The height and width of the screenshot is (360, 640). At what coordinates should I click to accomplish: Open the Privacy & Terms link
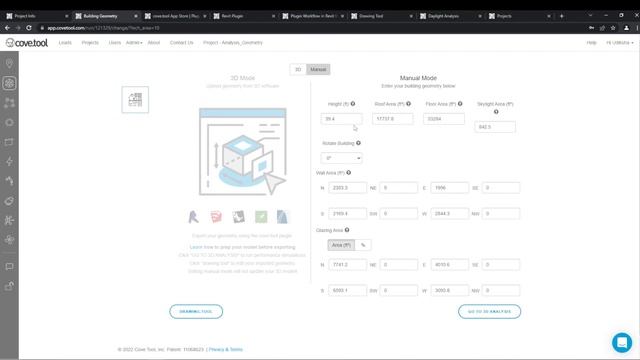226,349
